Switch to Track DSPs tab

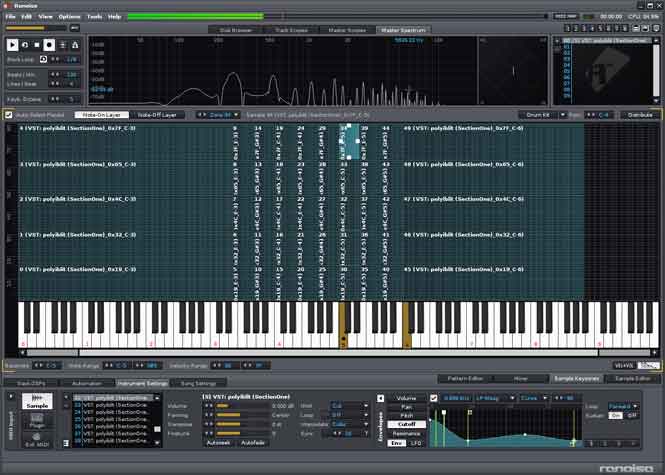point(31,383)
